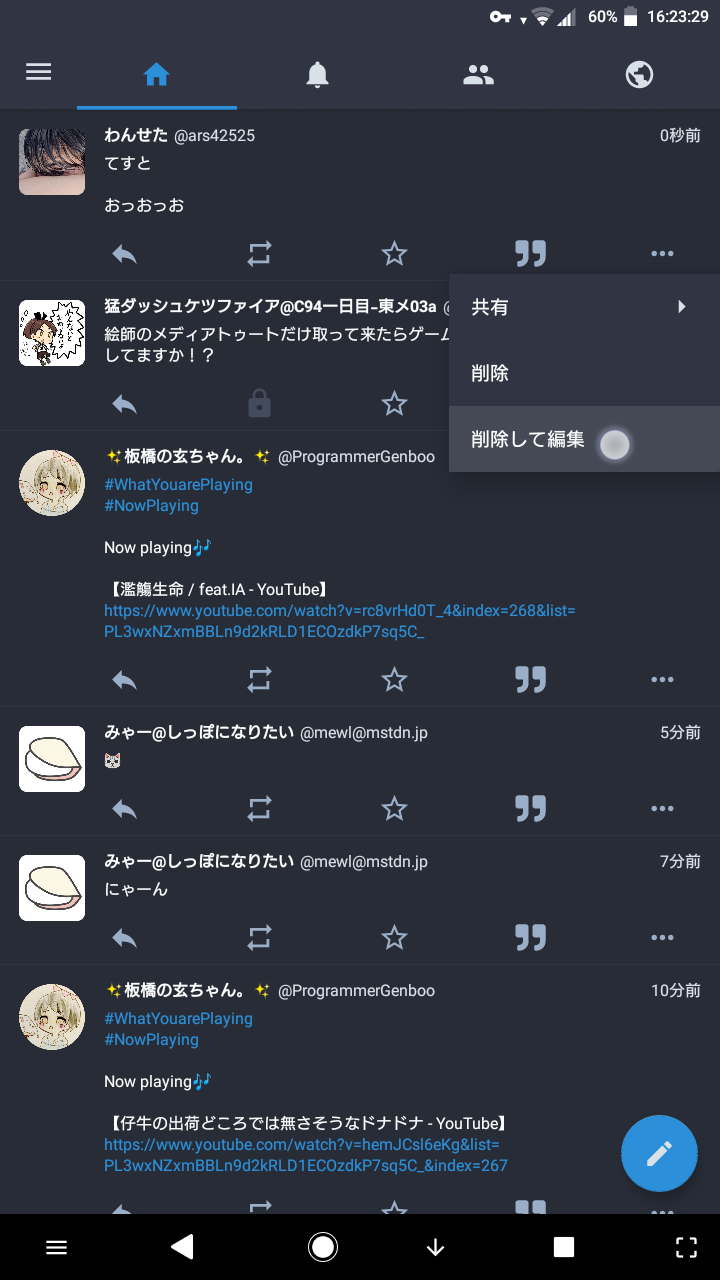Reply to the わんせた post
This screenshot has width=720, height=1280.
tap(124, 254)
